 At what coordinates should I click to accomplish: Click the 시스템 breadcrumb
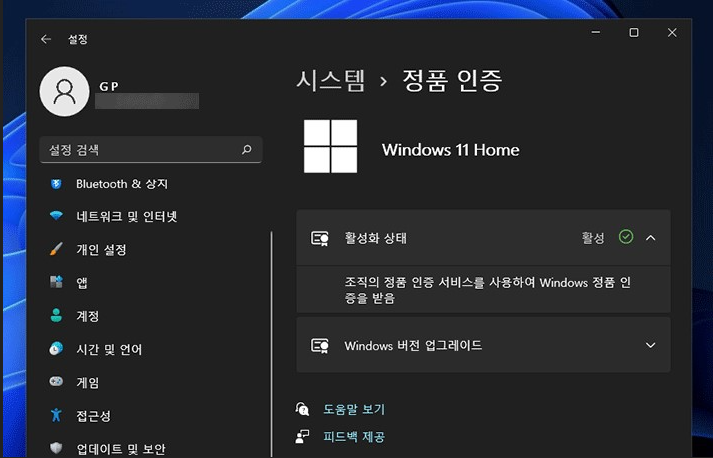point(331,81)
